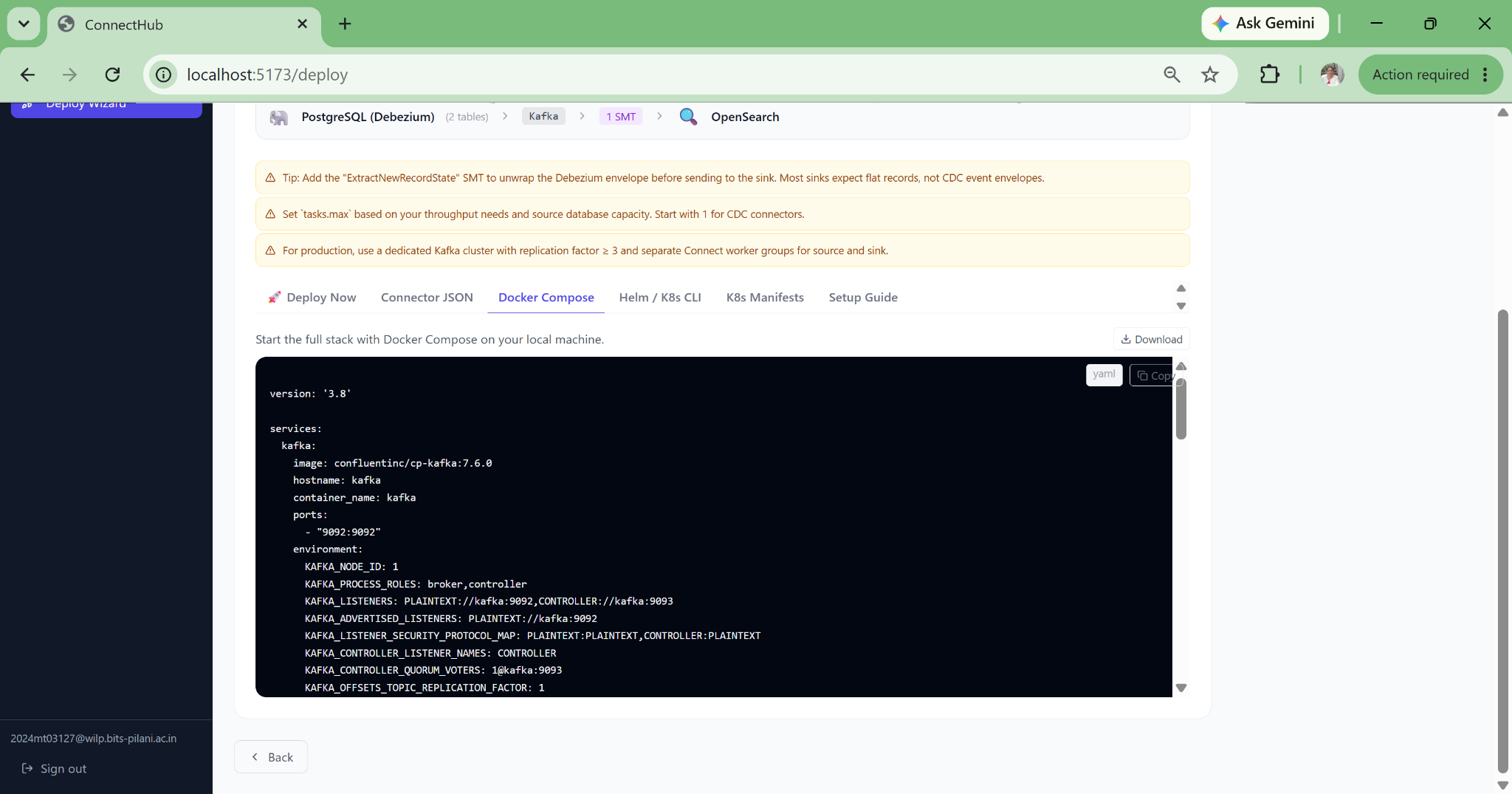Click the PostgreSQL elephant icon
The image size is (1512, 794).
click(278, 117)
